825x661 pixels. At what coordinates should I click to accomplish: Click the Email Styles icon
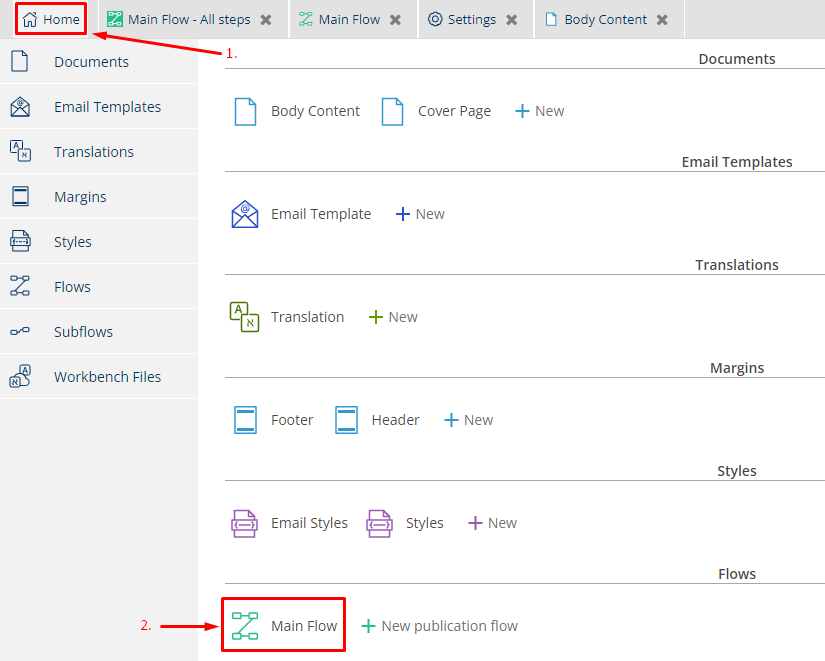tap(245, 523)
